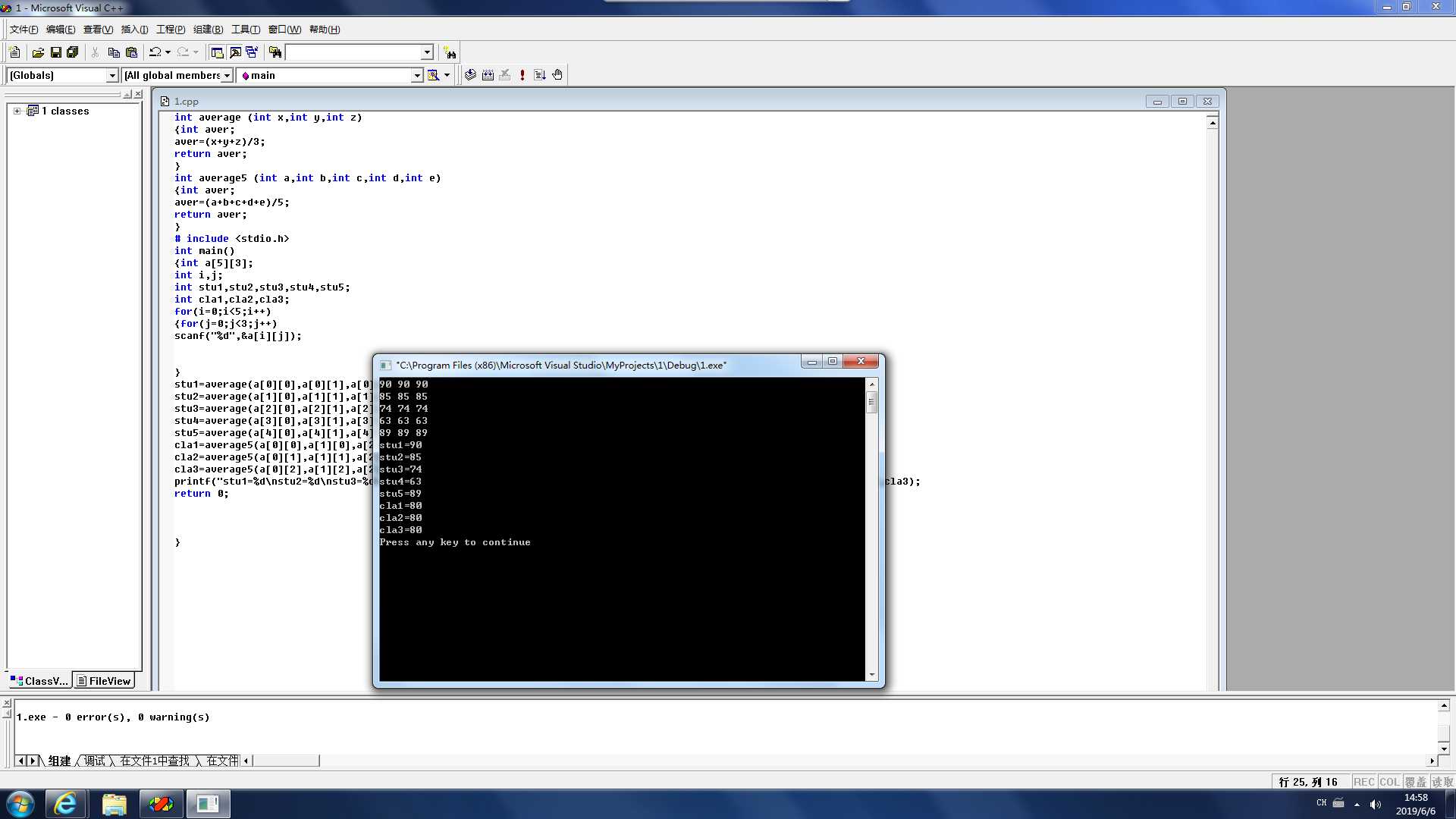This screenshot has height=819, width=1456.
Task: Open WizardBar actions dropdown arrow
Action: (x=447, y=75)
